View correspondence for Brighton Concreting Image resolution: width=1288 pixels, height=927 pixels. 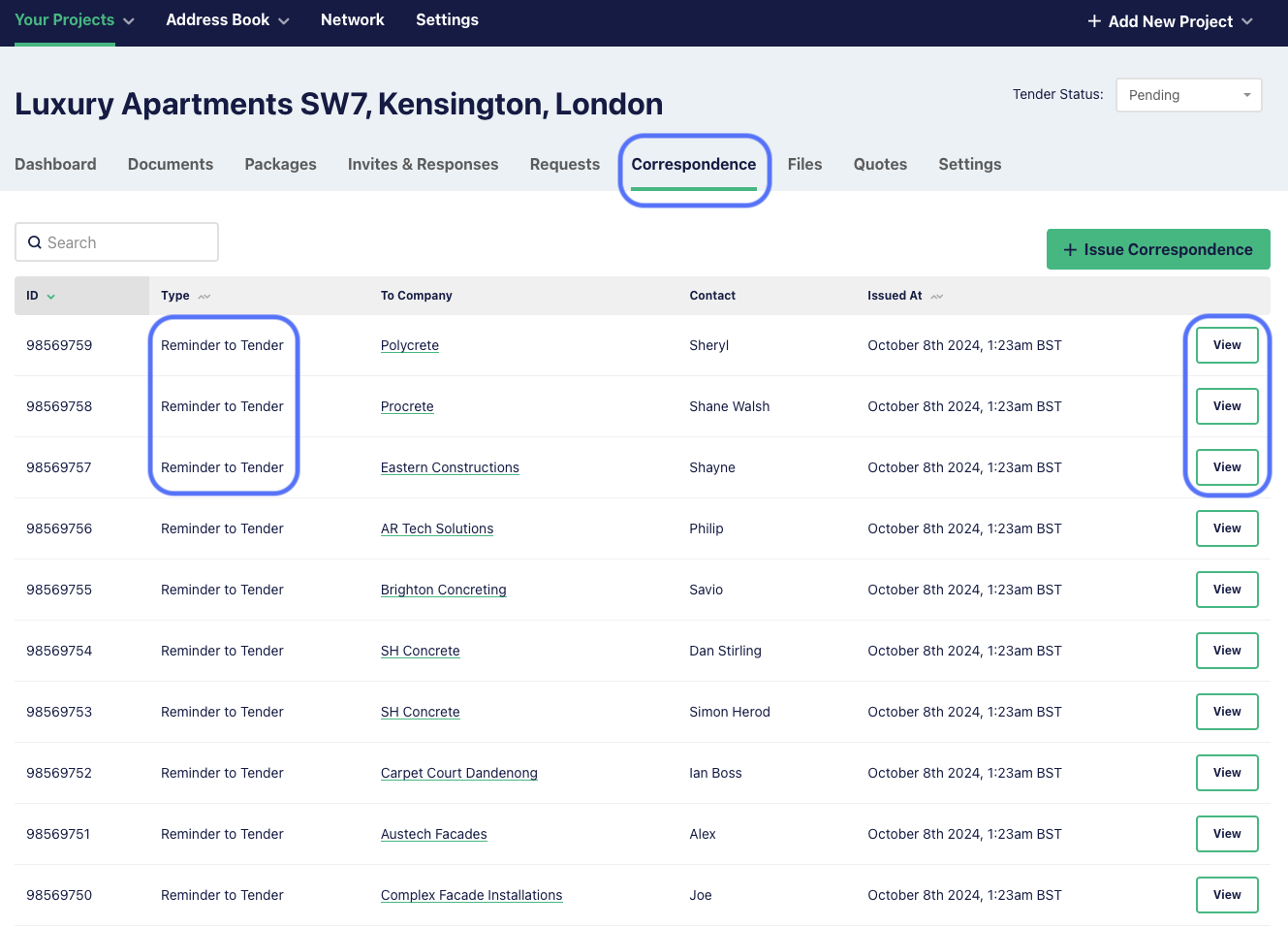point(1227,590)
